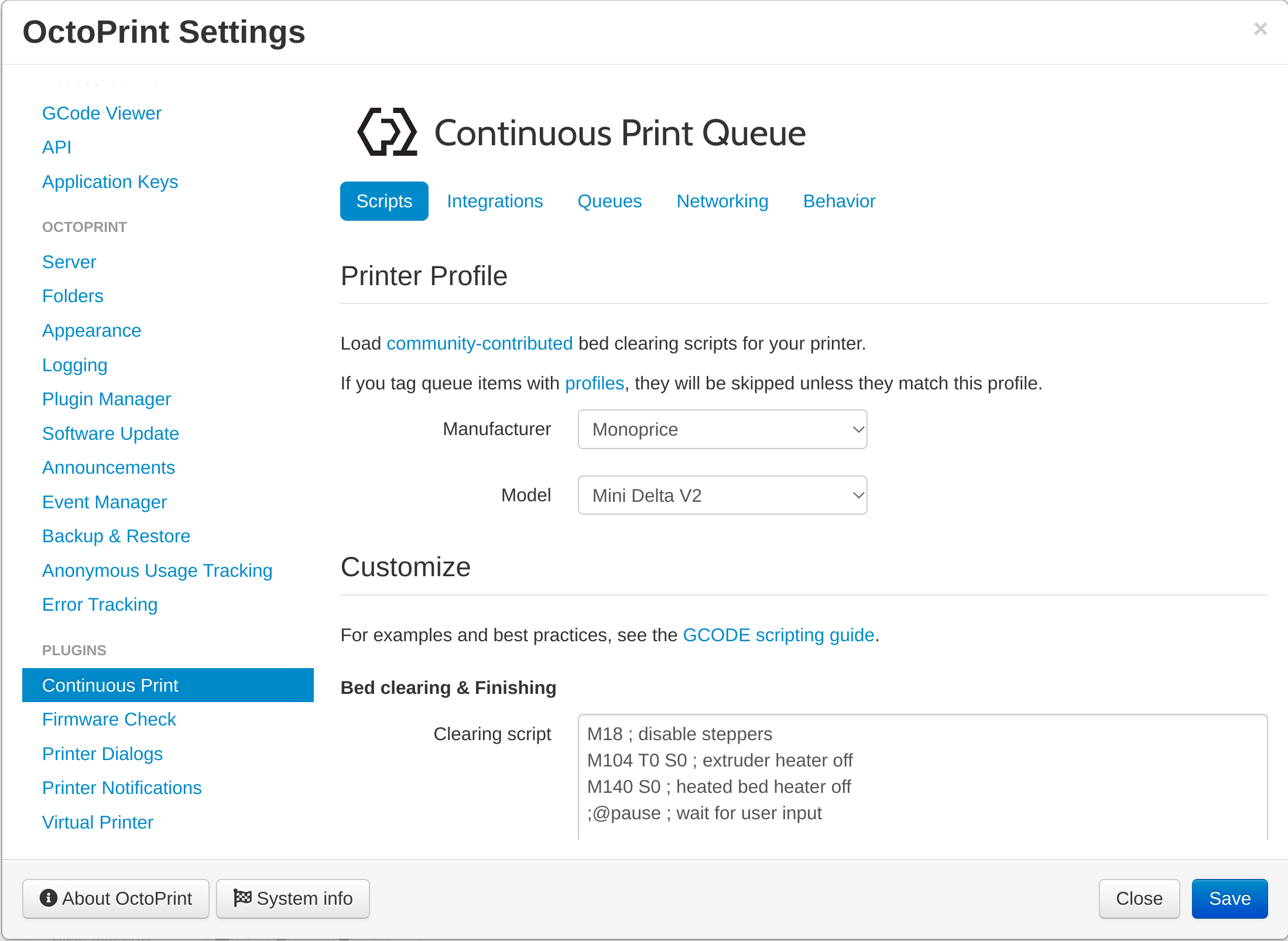Open Printer Notifications plugin settings
The width and height of the screenshot is (1288, 941).
pos(122,788)
